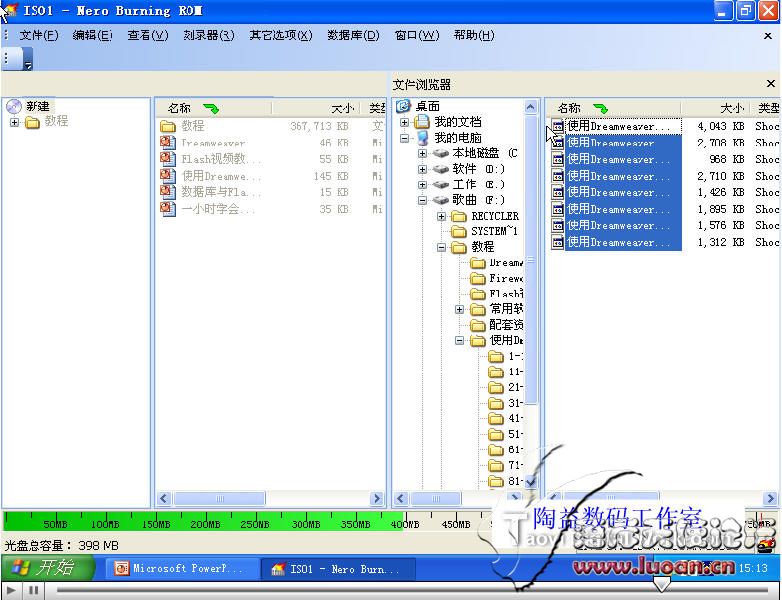This screenshot has width=782, height=600.
Task: Sort compilation list by 大小 column
Action: click(318, 108)
